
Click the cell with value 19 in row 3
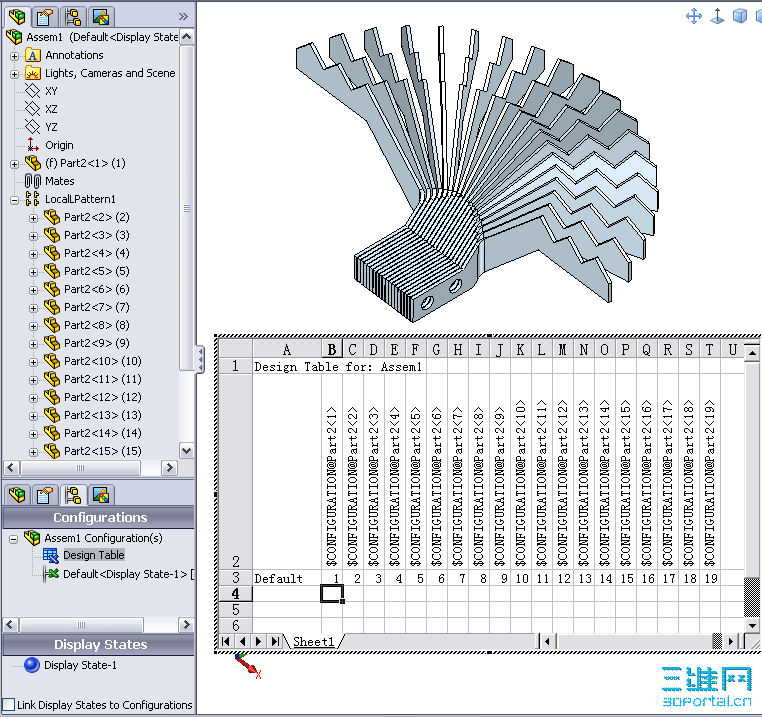click(710, 578)
